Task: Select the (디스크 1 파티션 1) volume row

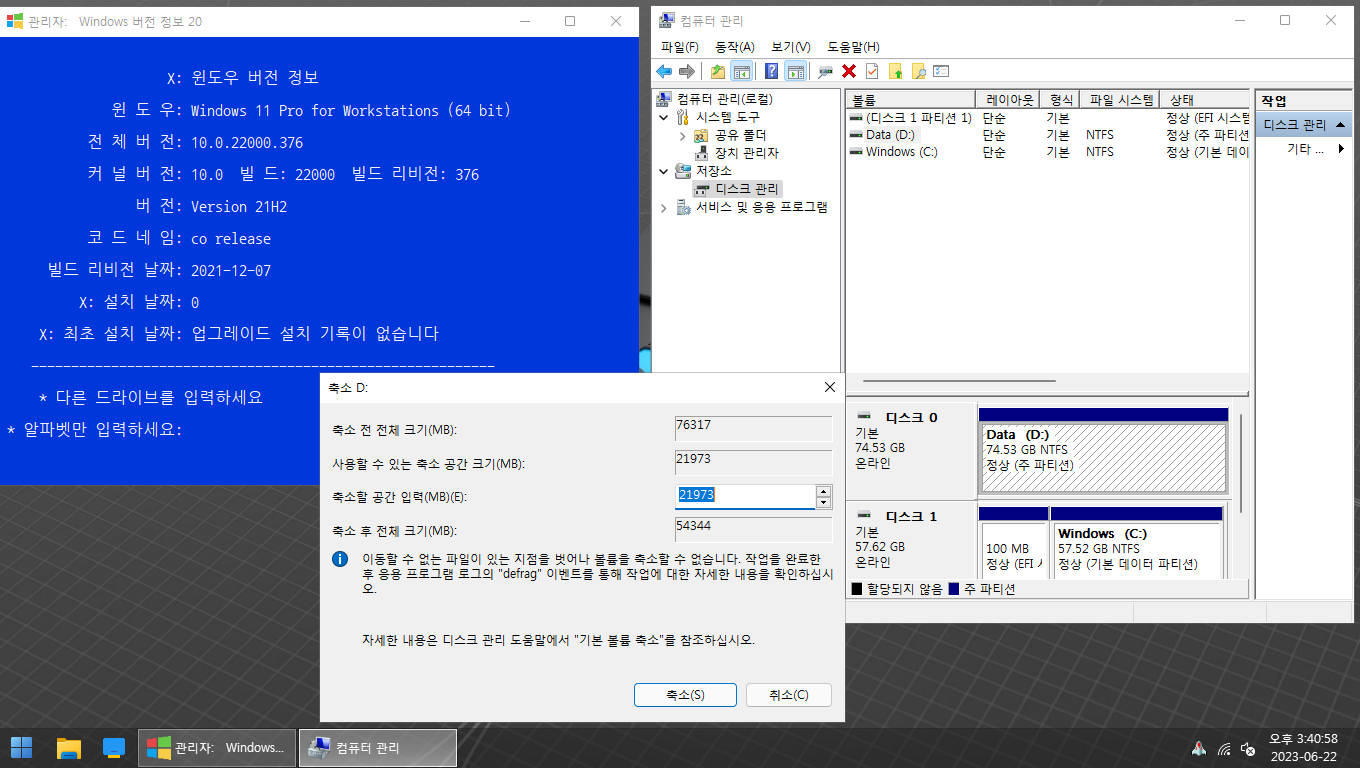Action: pos(1048,118)
